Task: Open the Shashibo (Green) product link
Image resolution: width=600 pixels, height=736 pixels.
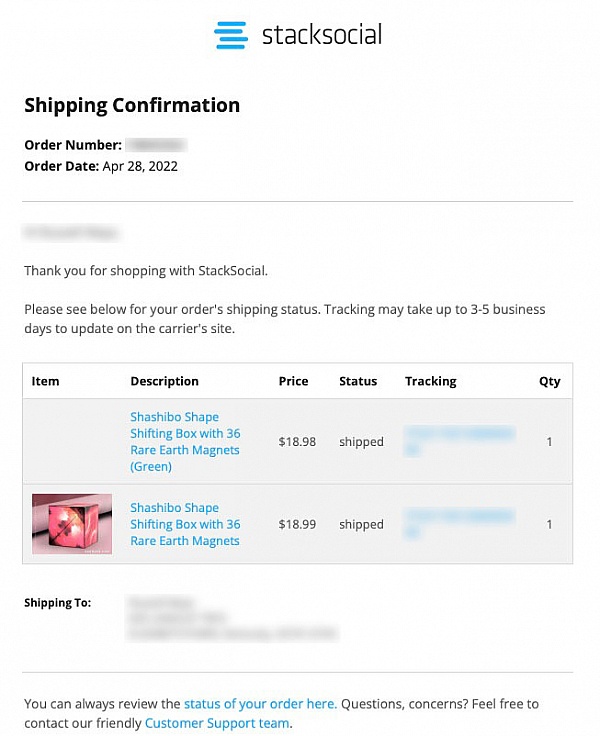Action: (x=185, y=441)
